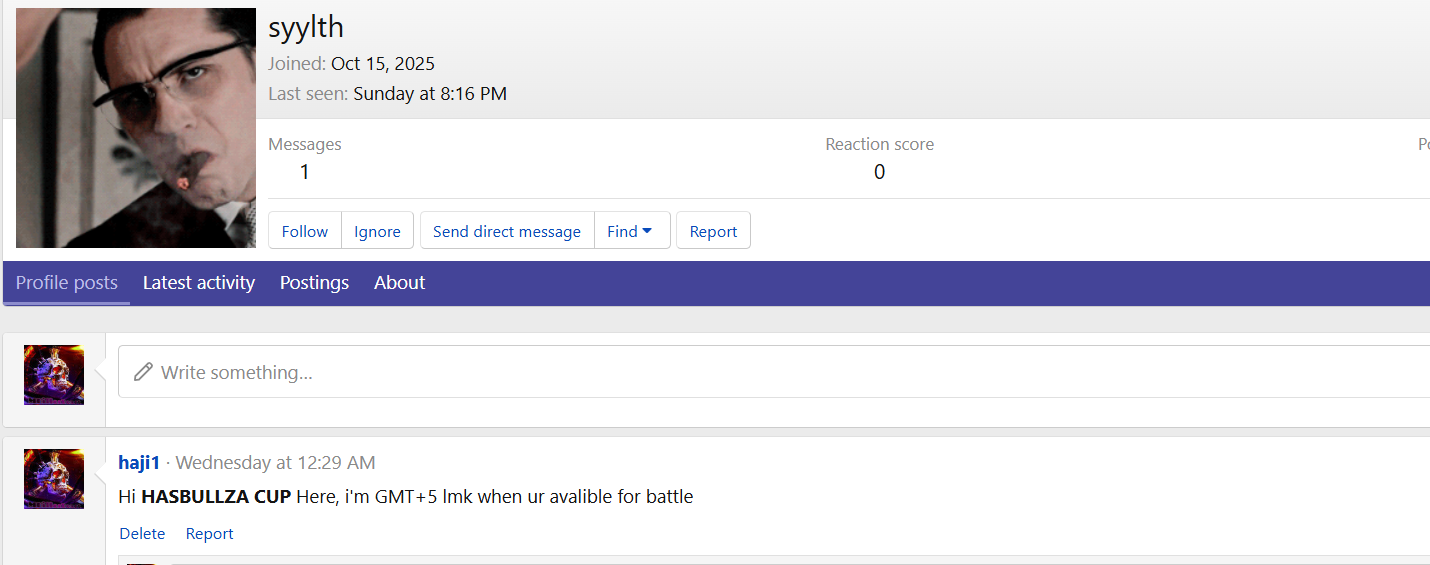Delete haji1's profile post

point(142,534)
